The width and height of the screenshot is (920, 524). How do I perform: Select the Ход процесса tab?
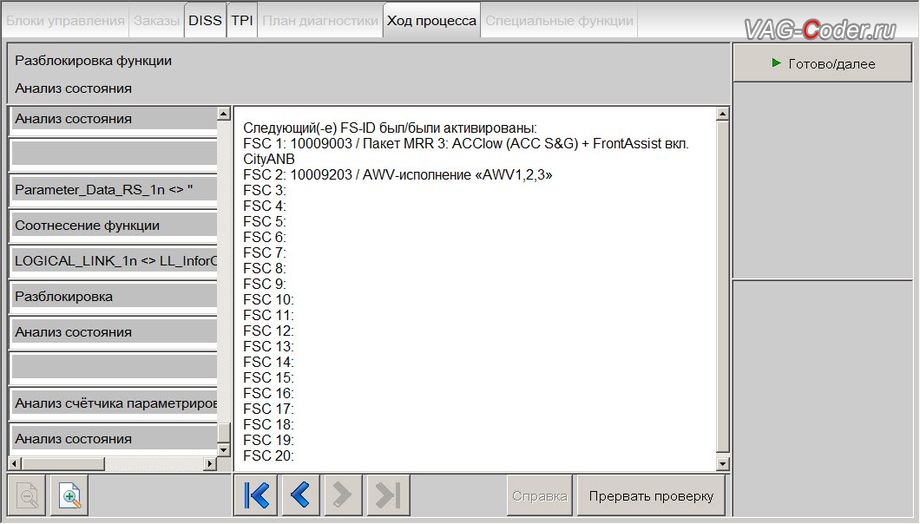(x=432, y=21)
